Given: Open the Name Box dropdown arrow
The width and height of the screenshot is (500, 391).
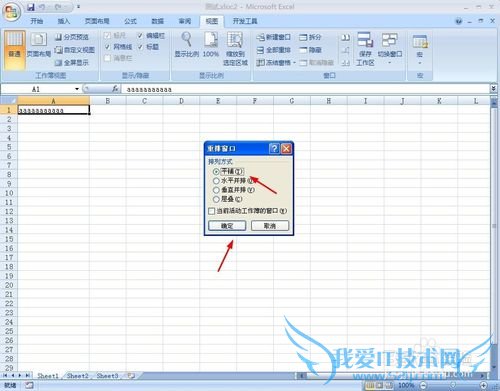Looking at the screenshot, I should pos(77,89).
